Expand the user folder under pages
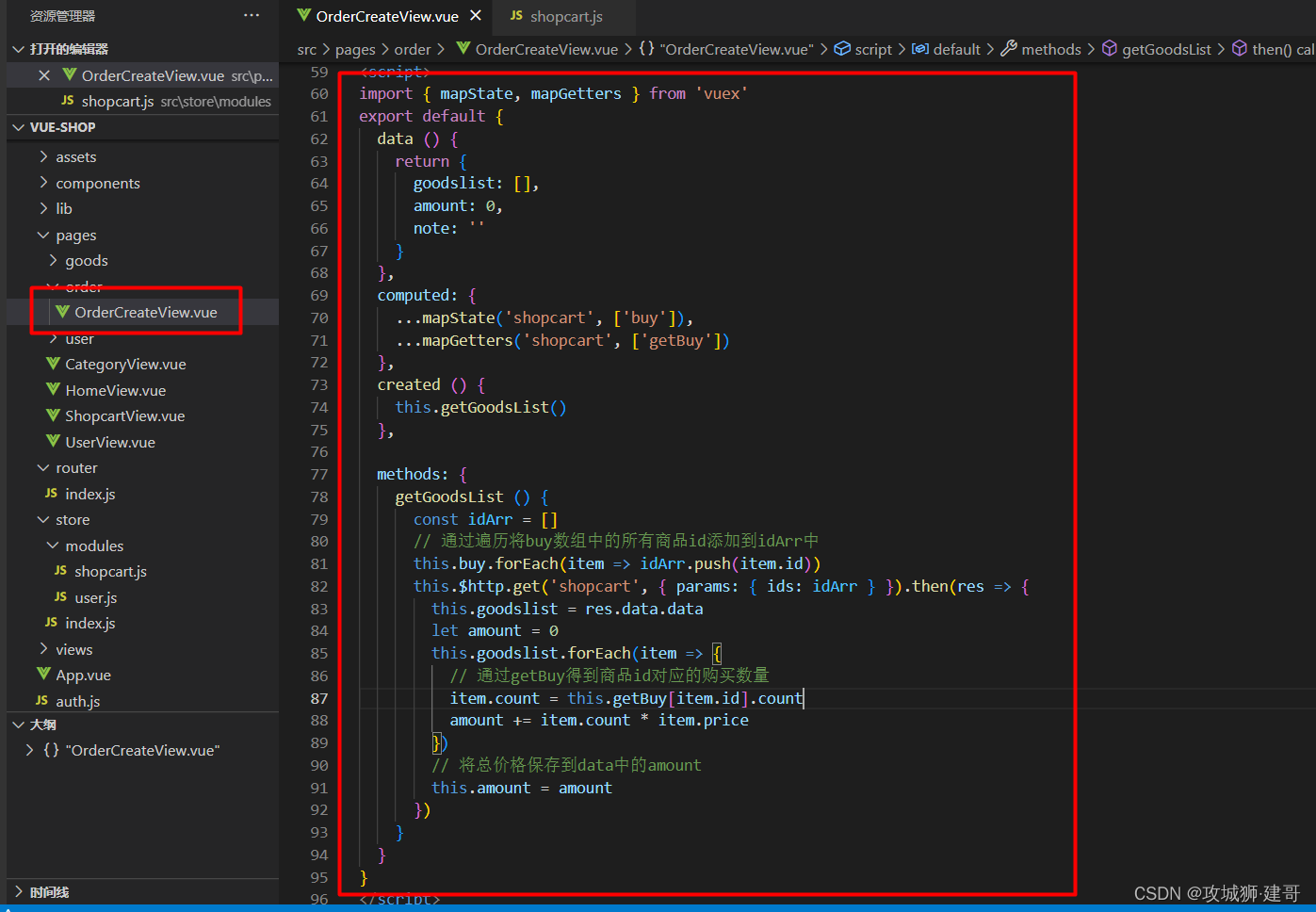 (53, 338)
